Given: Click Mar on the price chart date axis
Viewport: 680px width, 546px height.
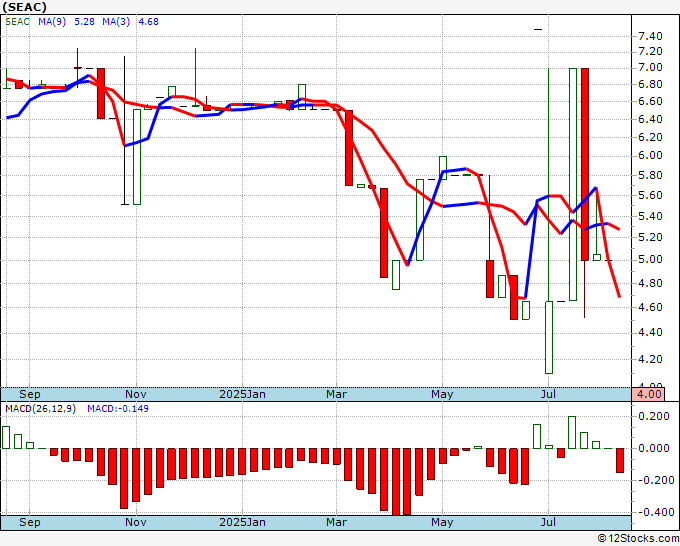Looking at the screenshot, I should pos(337,395).
